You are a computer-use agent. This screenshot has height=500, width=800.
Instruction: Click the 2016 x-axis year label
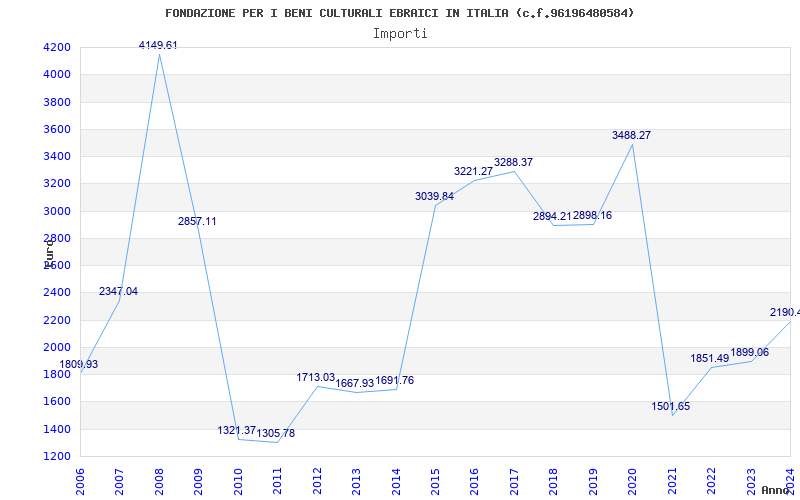pos(474,481)
